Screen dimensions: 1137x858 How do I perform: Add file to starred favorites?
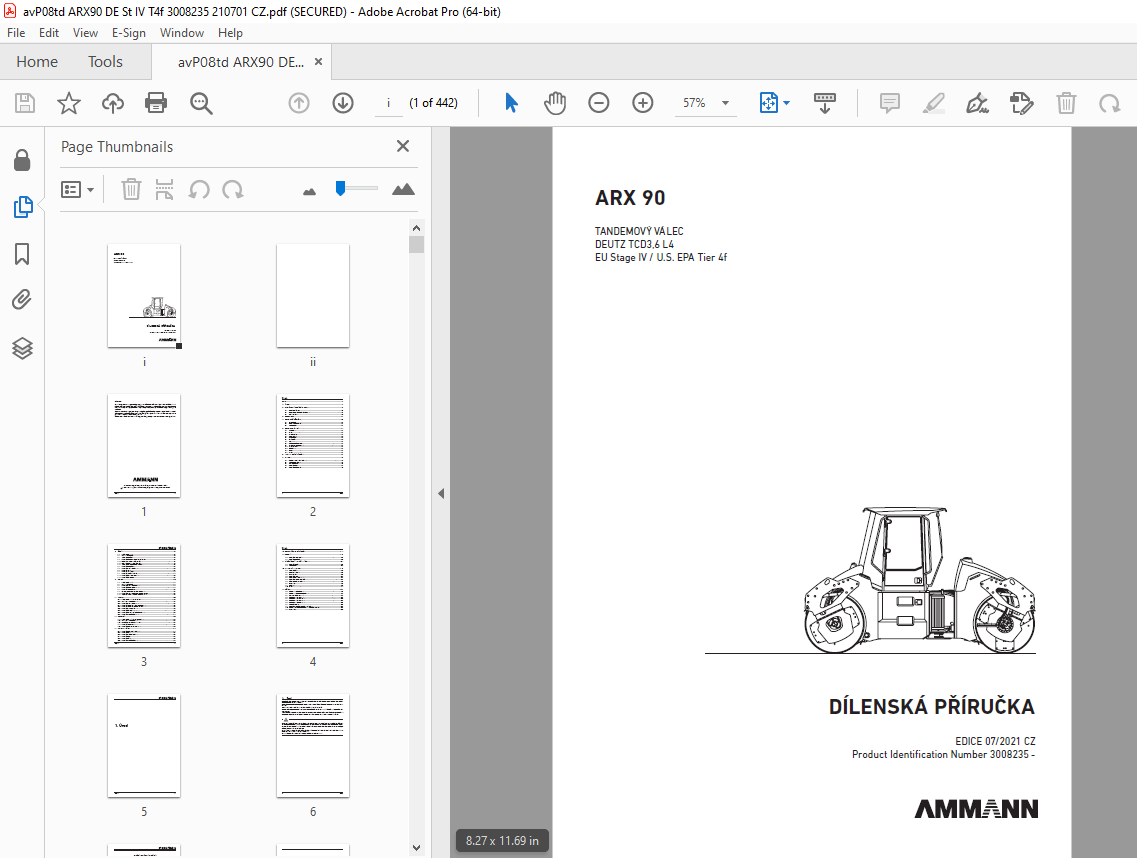click(x=69, y=103)
